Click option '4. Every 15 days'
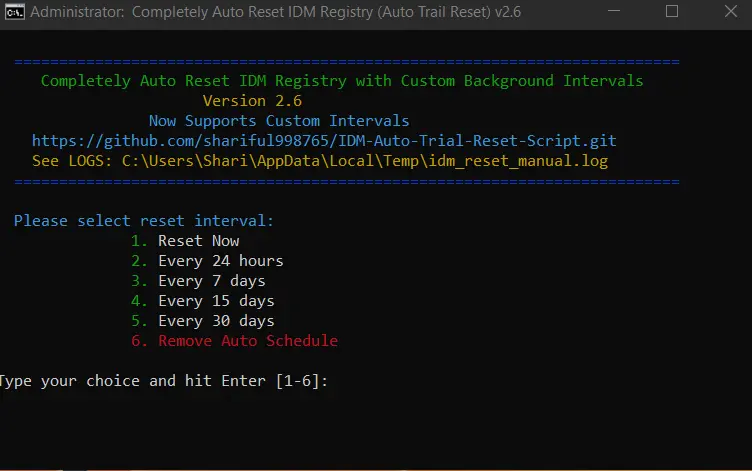The width and height of the screenshot is (752, 471). click(x=203, y=301)
